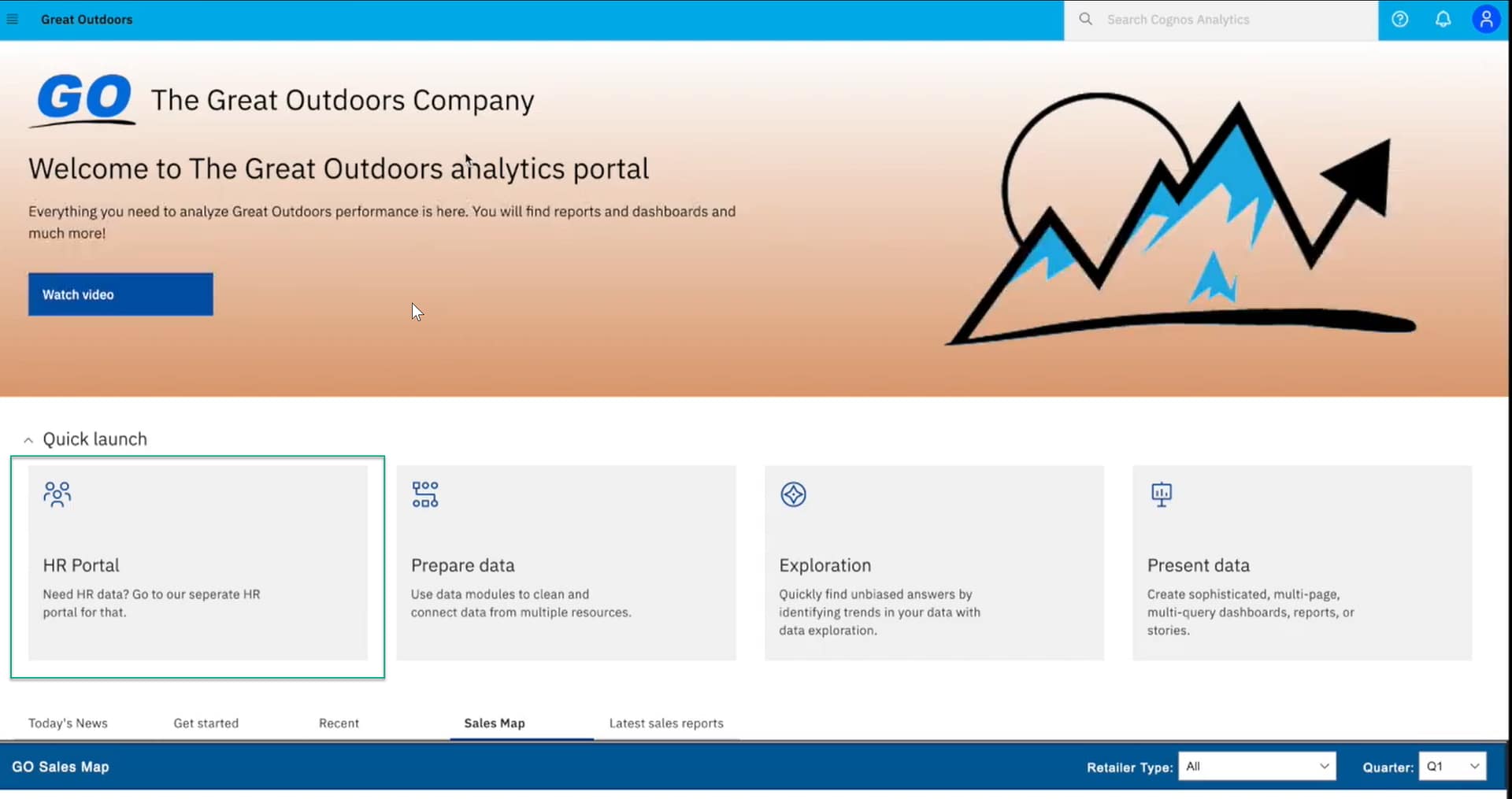
Task: Click the GO company logo
Action: (x=83, y=100)
